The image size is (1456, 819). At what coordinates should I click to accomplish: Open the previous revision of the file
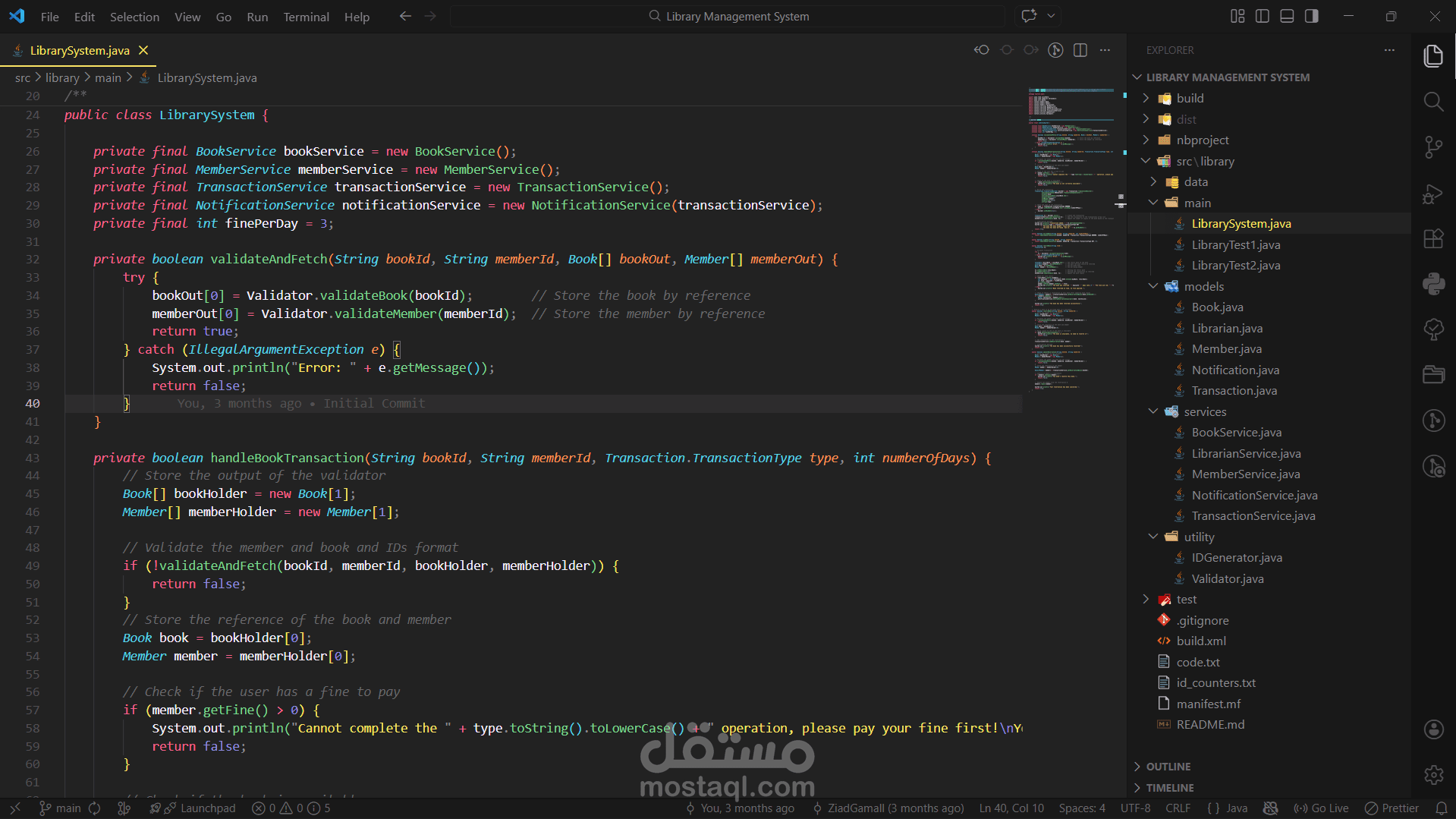(x=982, y=50)
